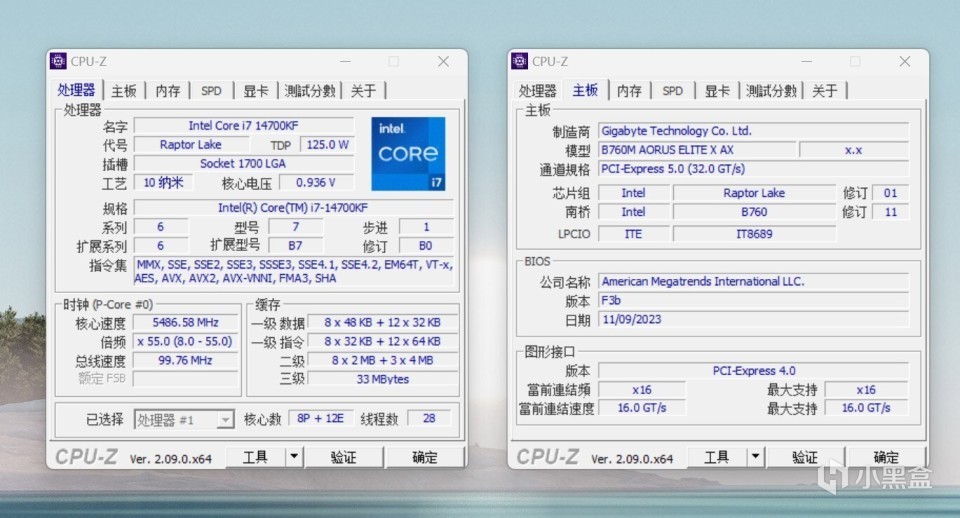This screenshot has width=960, height=518.
Task: Select 显卡 tab in right window
Action: pos(718,91)
